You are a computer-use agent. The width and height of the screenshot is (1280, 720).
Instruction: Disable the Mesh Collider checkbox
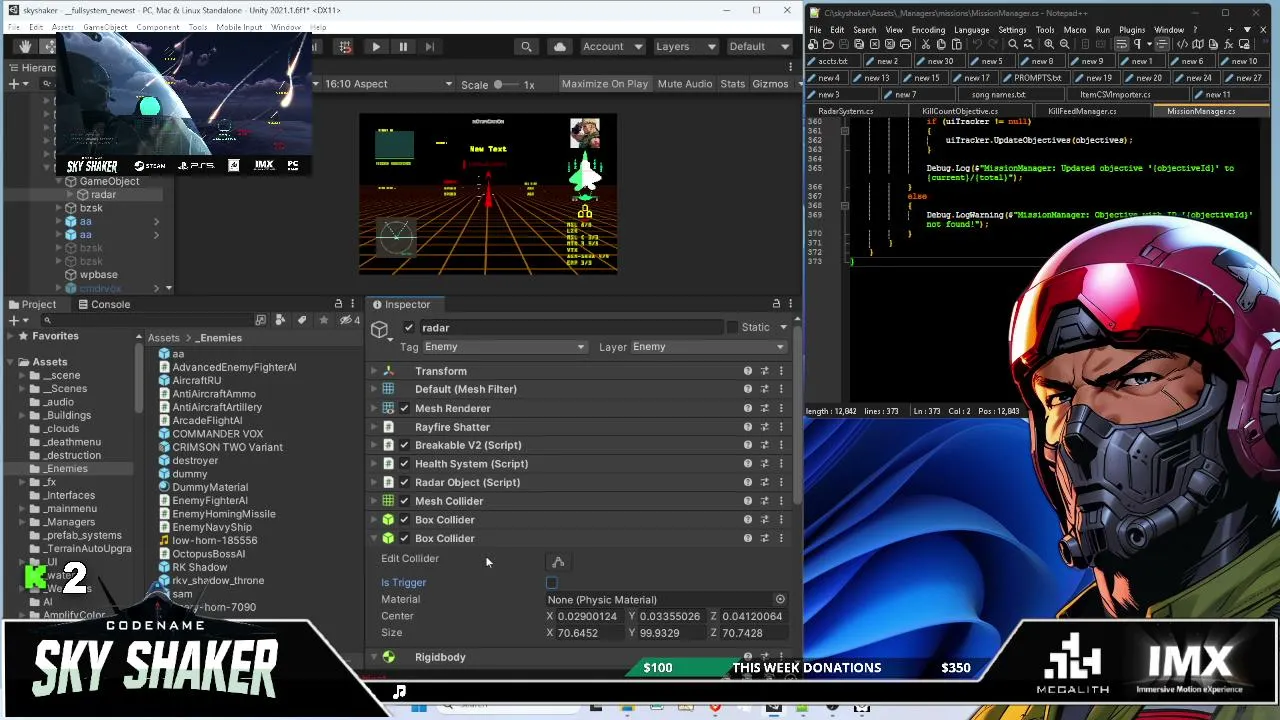tap(404, 501)
